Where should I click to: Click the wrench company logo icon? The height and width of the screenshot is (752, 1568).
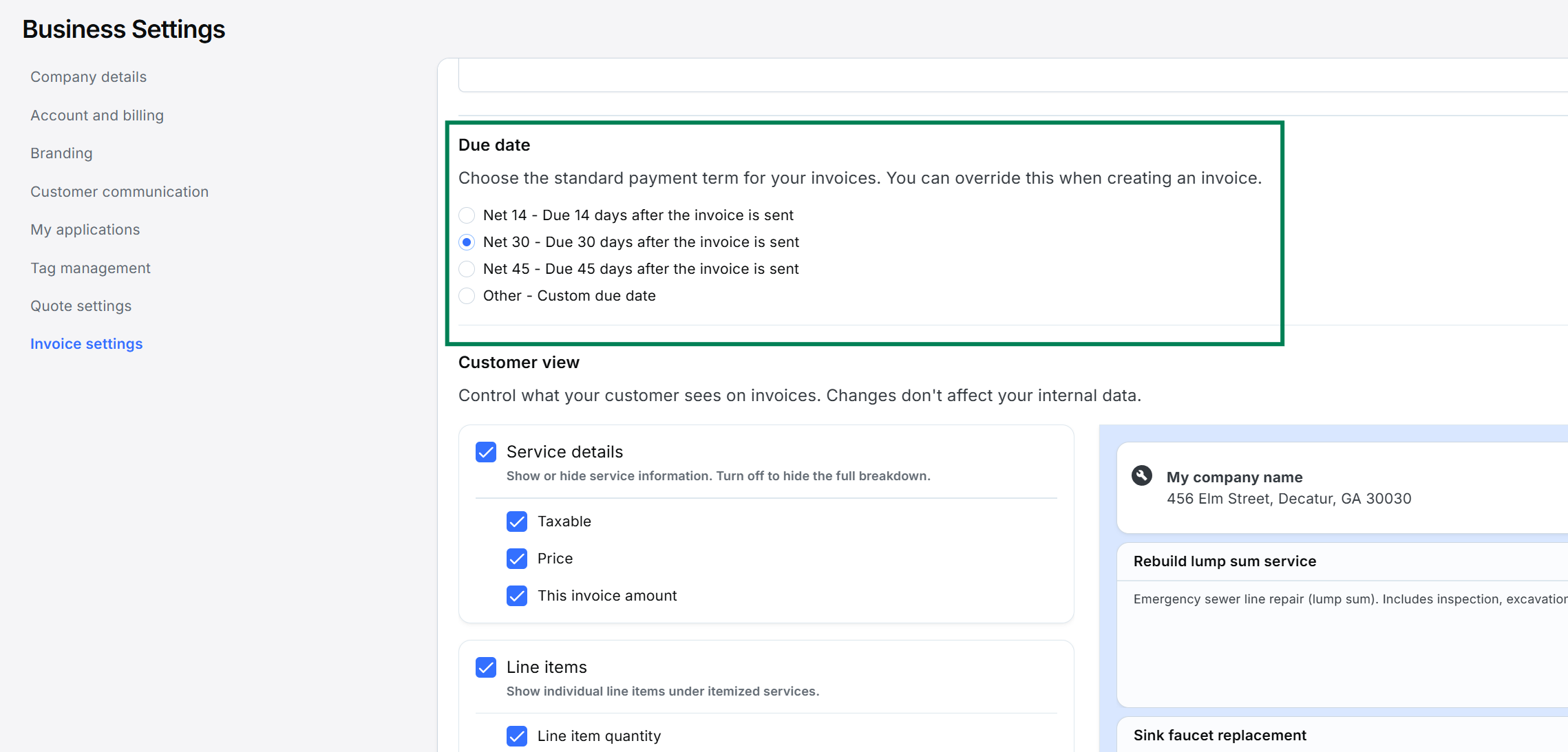[1142, 476]
